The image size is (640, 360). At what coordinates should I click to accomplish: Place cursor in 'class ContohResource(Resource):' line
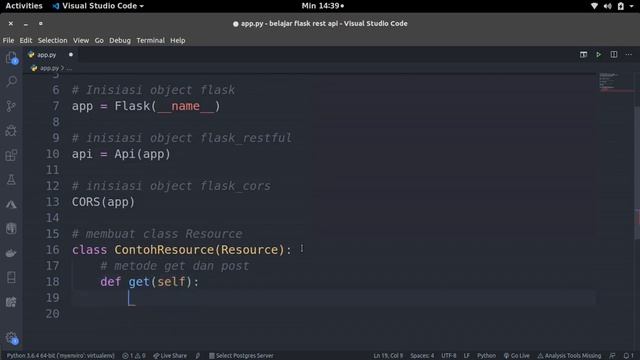coord(182,250)
